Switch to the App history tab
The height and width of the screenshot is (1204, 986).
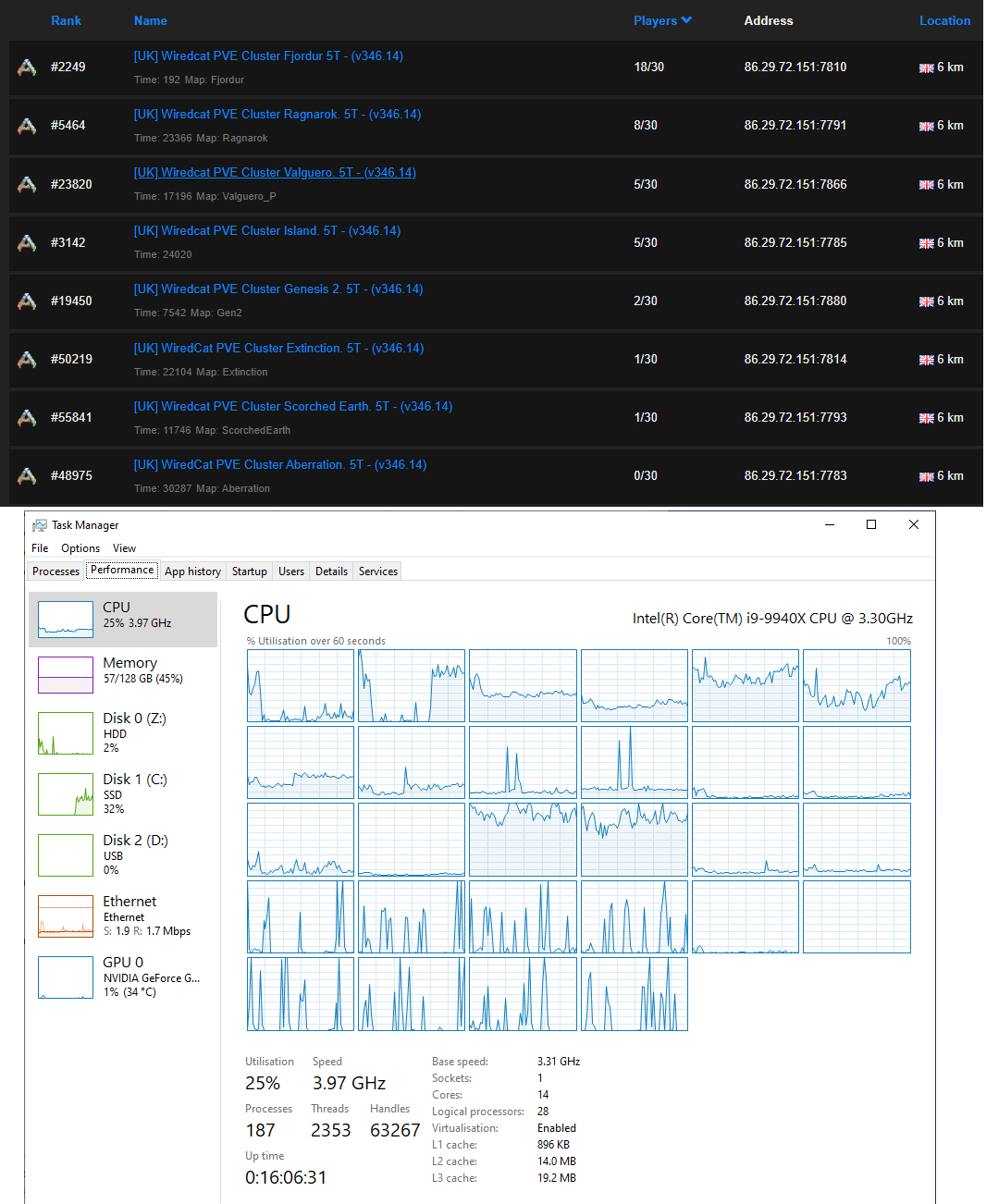pyautogui.click(x=192, y=571)
